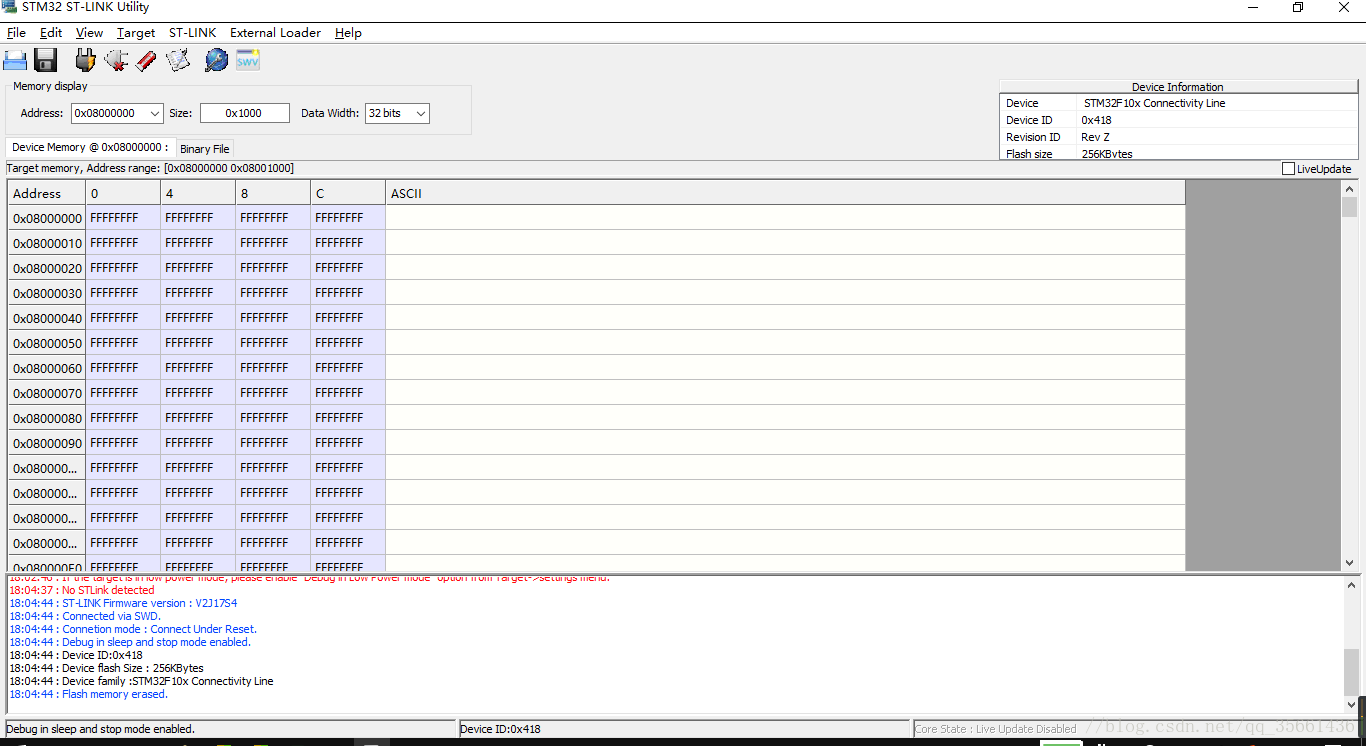Image resolution: width=1366 pixels, height=746 pixels.
Task: Open the ST-LINK menu
Action: (192, 33)
